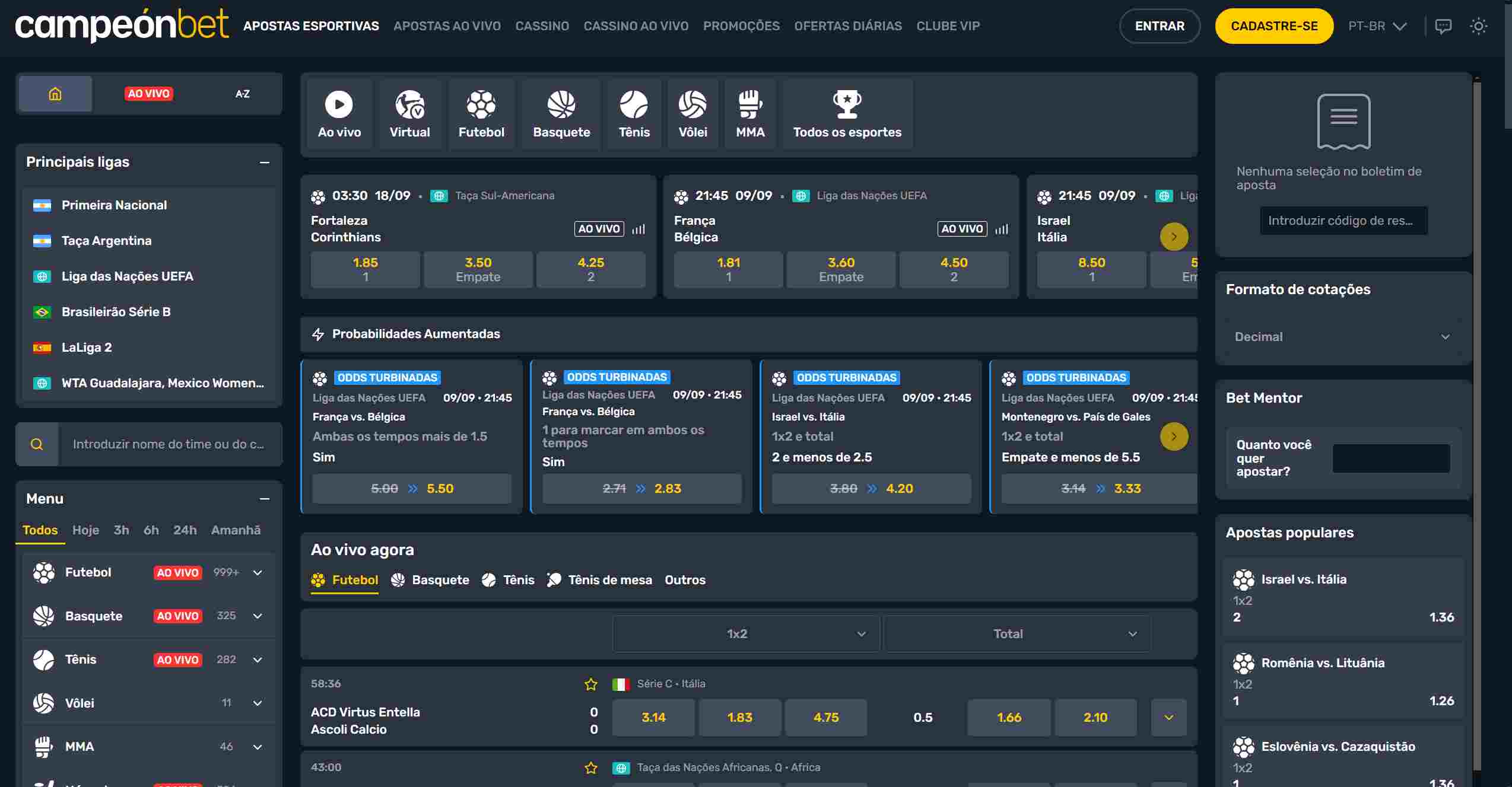The width and height of the screenshot is (1512, 787).
Task: Open the Decimal odds format dropdown
Action: (1342, 337)
